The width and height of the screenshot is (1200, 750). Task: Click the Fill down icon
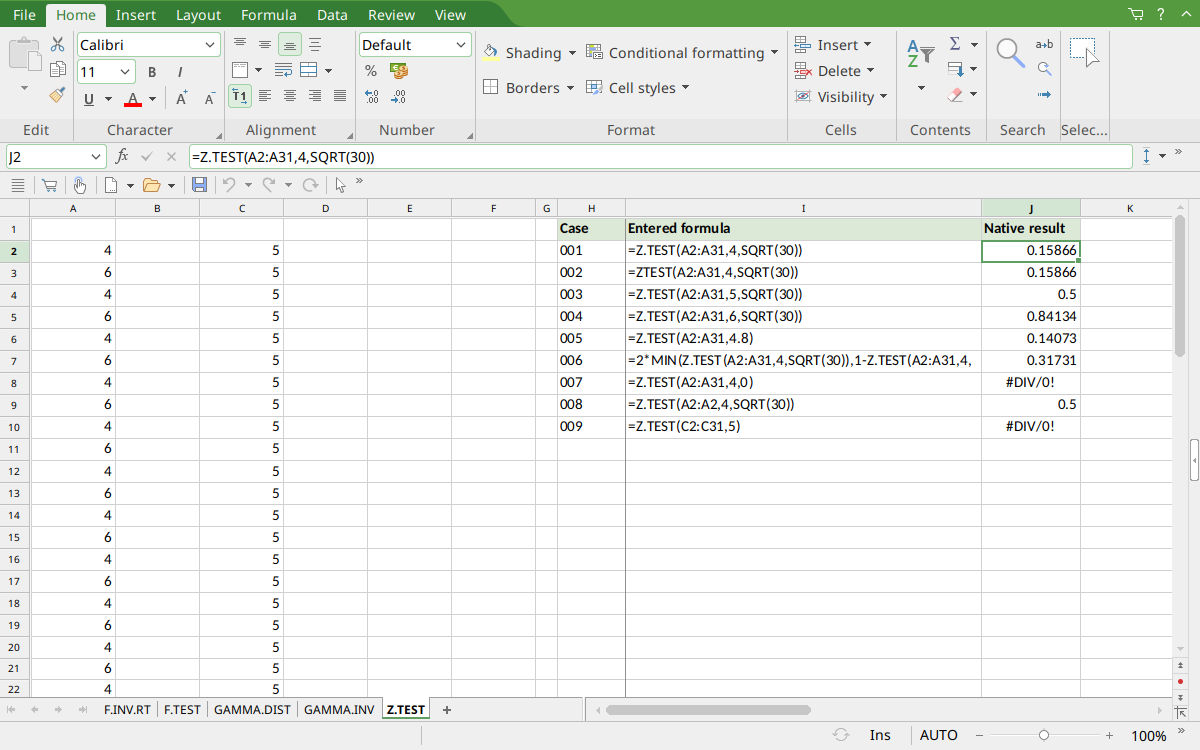tap(955, 70)
